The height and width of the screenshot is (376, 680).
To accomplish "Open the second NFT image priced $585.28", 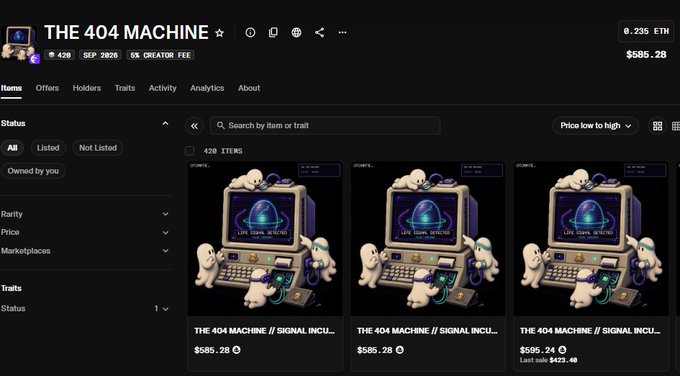I will coord(428,239).
